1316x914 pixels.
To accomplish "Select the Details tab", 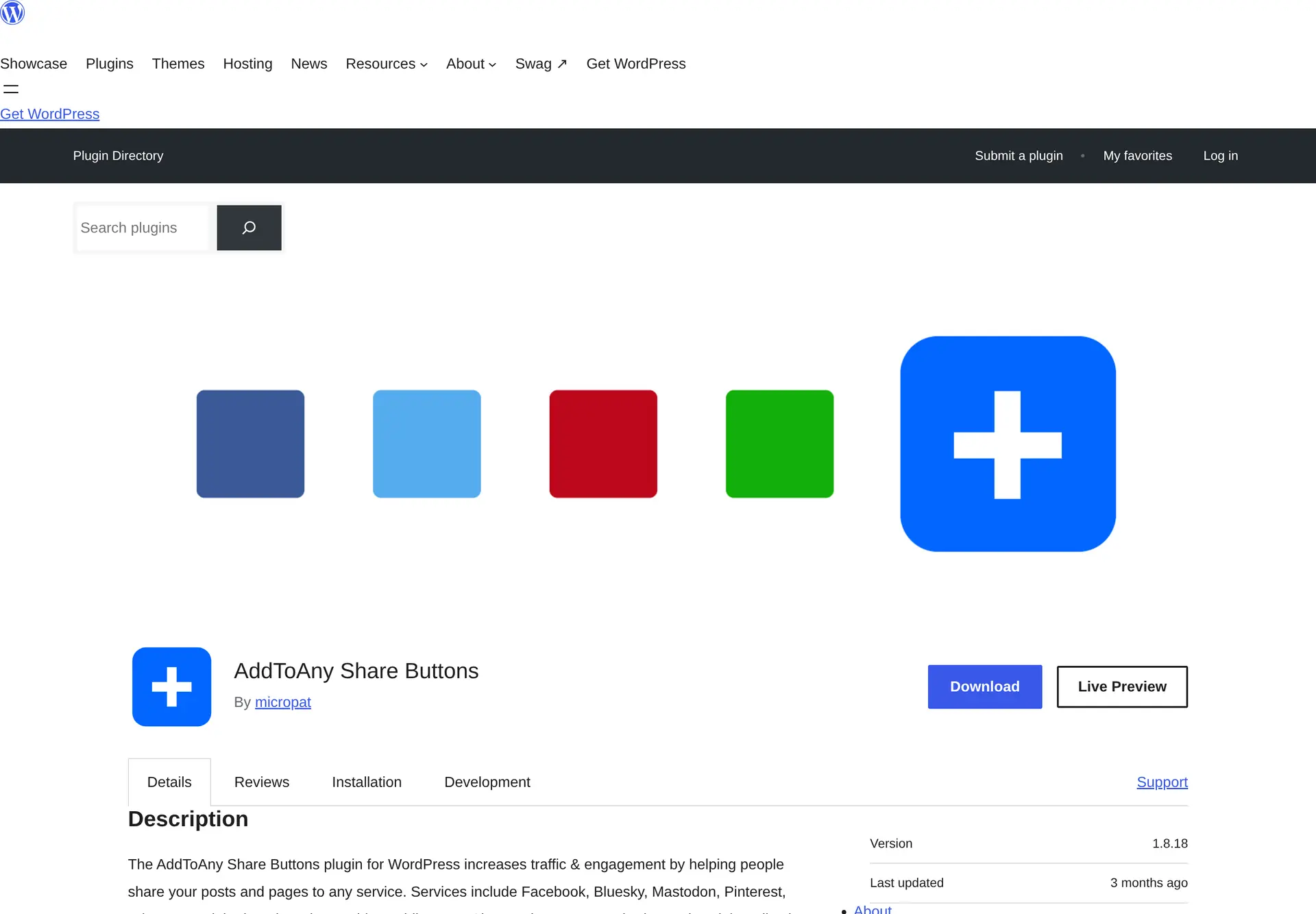I will [x=169, y=782].
